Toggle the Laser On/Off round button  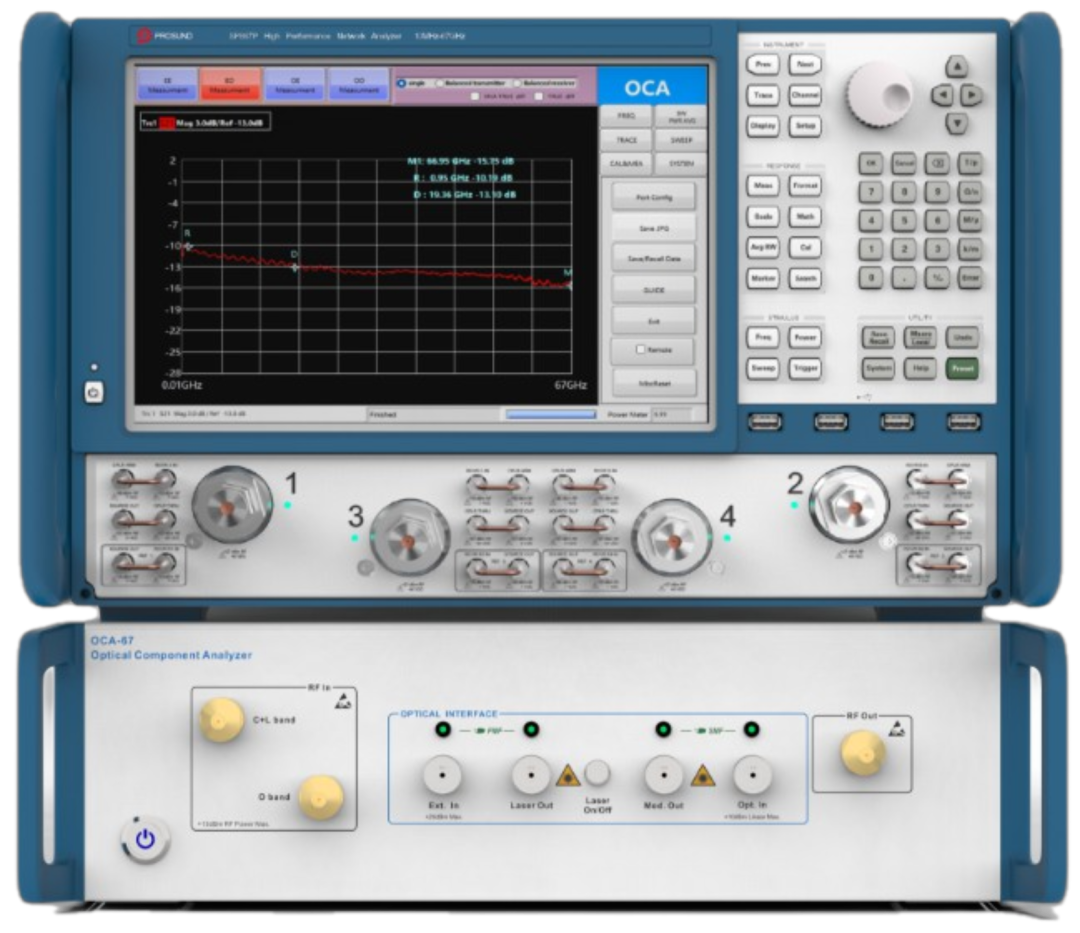(x=597, y=773)
